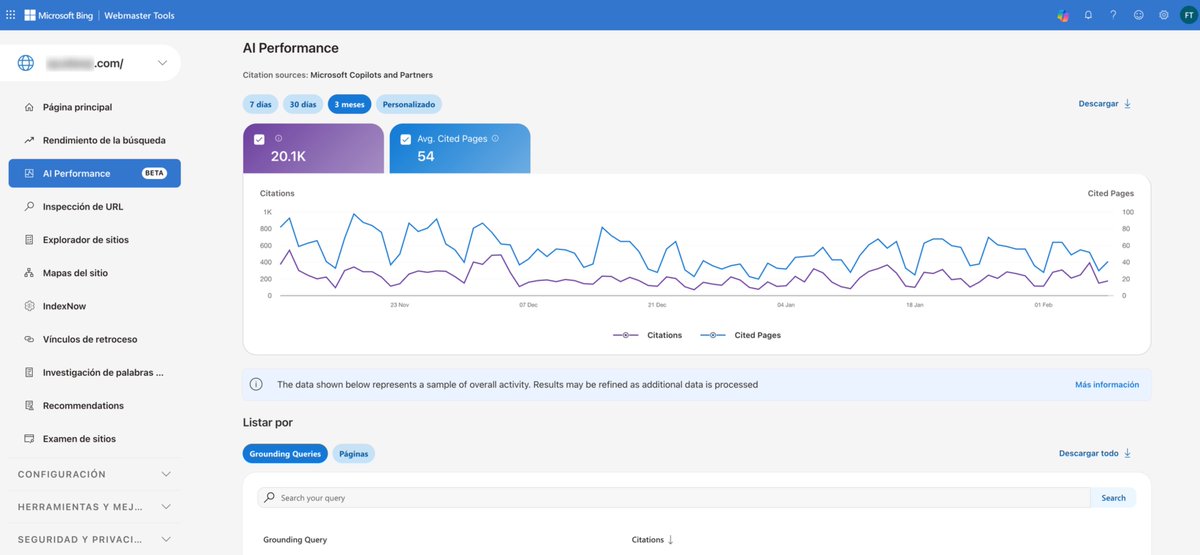Click the Página principal home icon
Screen dimensions: 1200x555
click(x=30, y=107)
